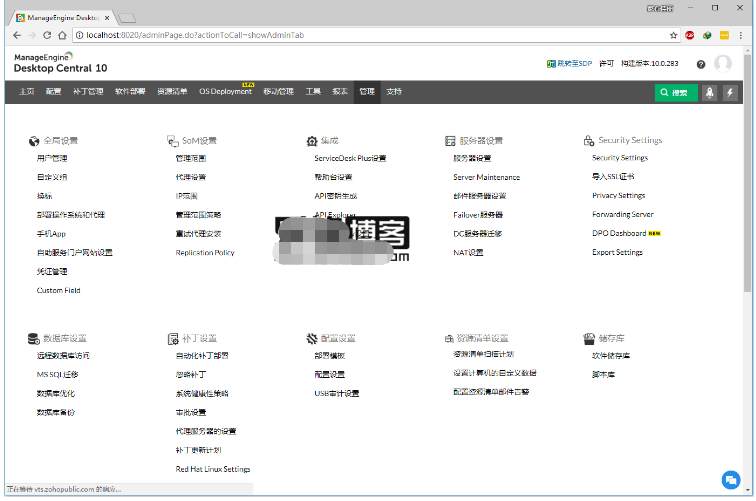Open the OS Deployment nav tab
The height and width of the screenshot is (501, 756).
coord(226,92)
